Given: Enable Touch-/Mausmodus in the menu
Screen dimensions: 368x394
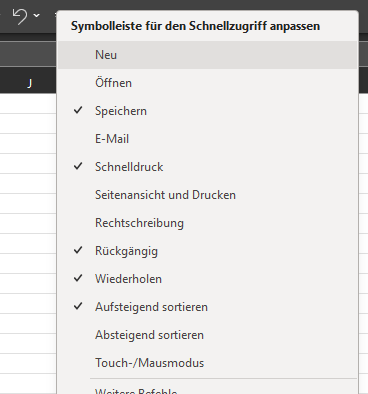Looking at the screenshot, I should (x=207, y=363).
